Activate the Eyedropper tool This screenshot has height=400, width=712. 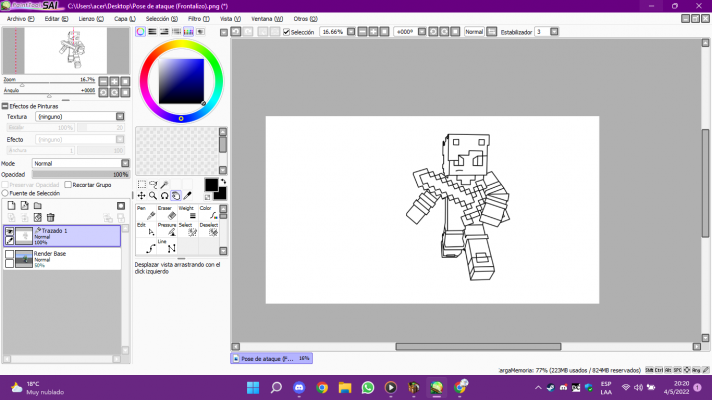(188, 196)
